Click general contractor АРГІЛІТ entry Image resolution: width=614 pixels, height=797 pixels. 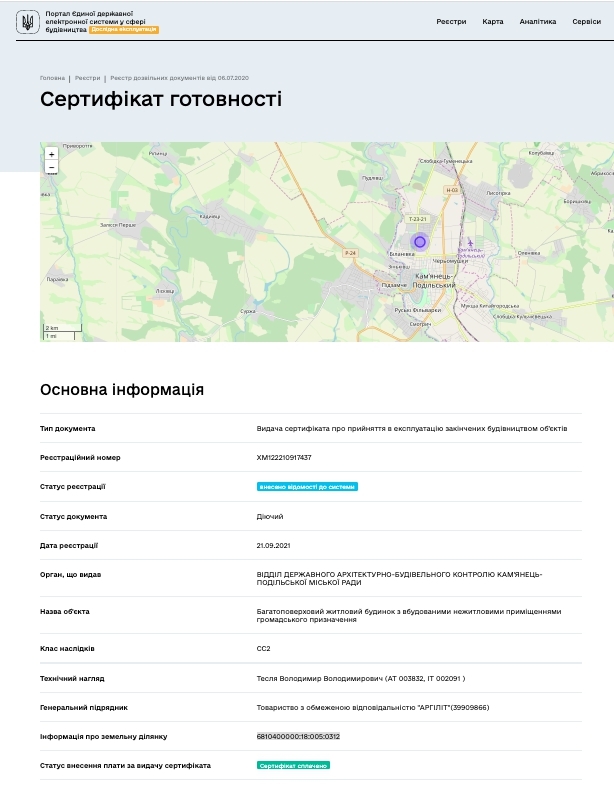pyautogui.click(x=373, y=708)
